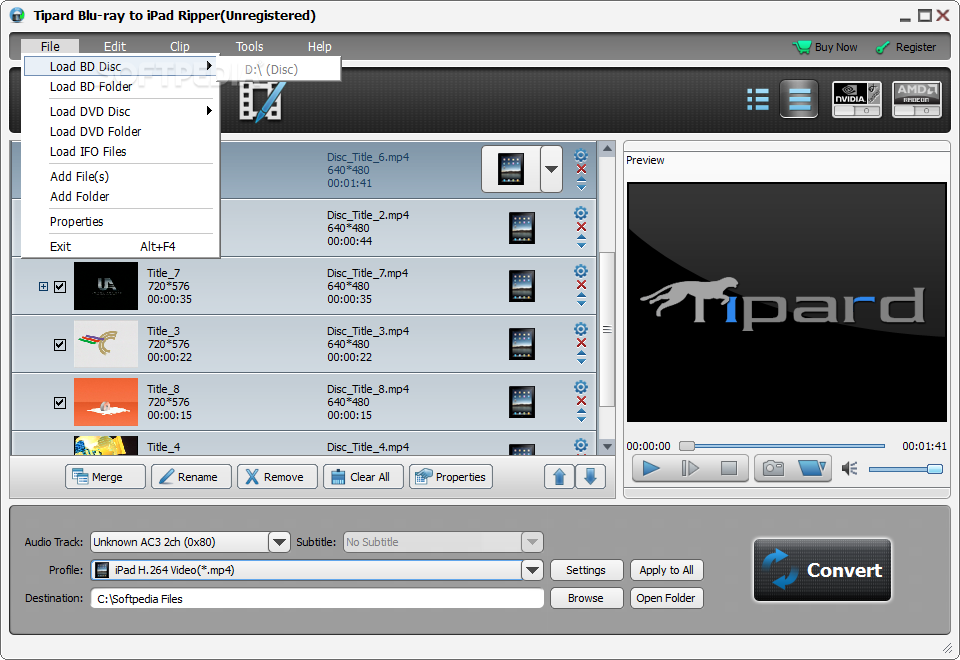Open the video Edit effect icon

(261, 101)
